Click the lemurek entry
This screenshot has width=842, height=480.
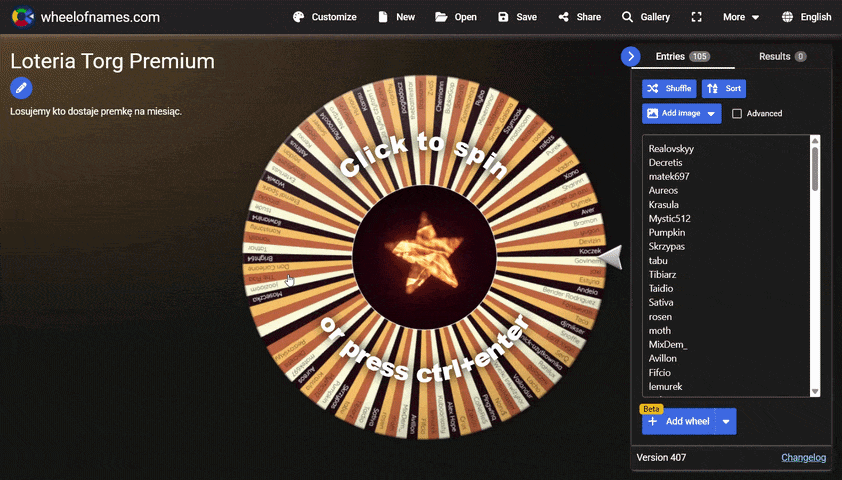tap(665, 387)
